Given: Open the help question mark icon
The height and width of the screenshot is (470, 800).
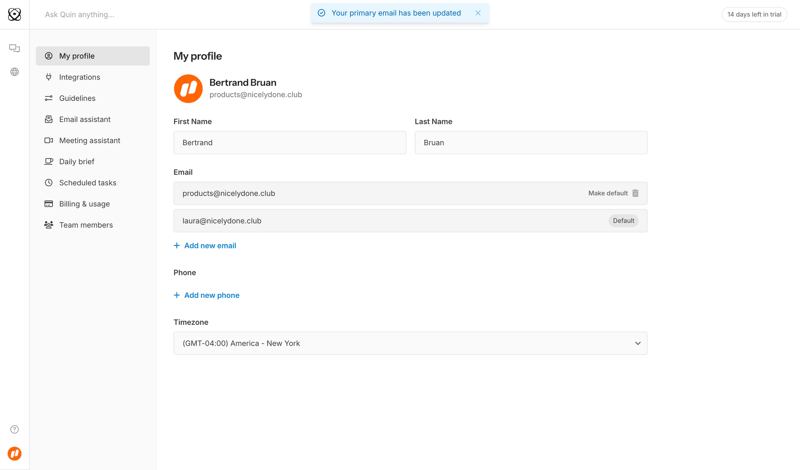Looking at the screenshot, I should (x=14, y=429).
